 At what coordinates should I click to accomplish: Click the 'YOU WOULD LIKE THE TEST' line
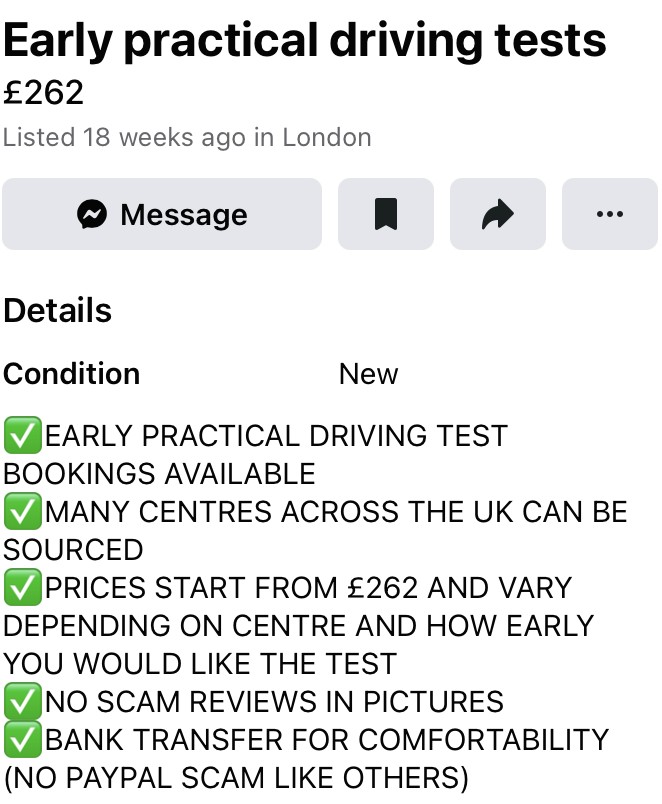pyautogui.click(x=200, y=663)
